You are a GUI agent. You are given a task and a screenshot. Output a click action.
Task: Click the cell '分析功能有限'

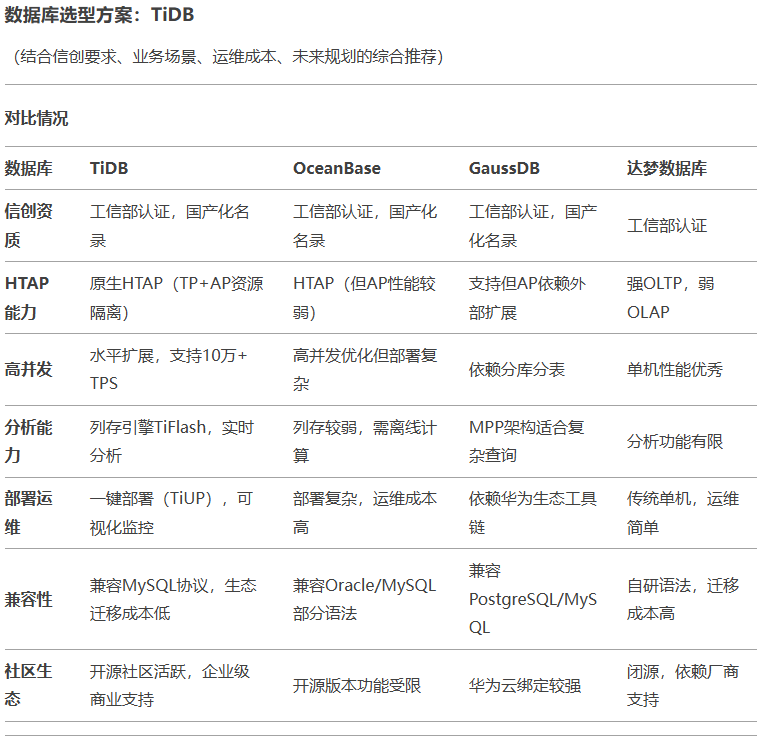click(675, 441)
